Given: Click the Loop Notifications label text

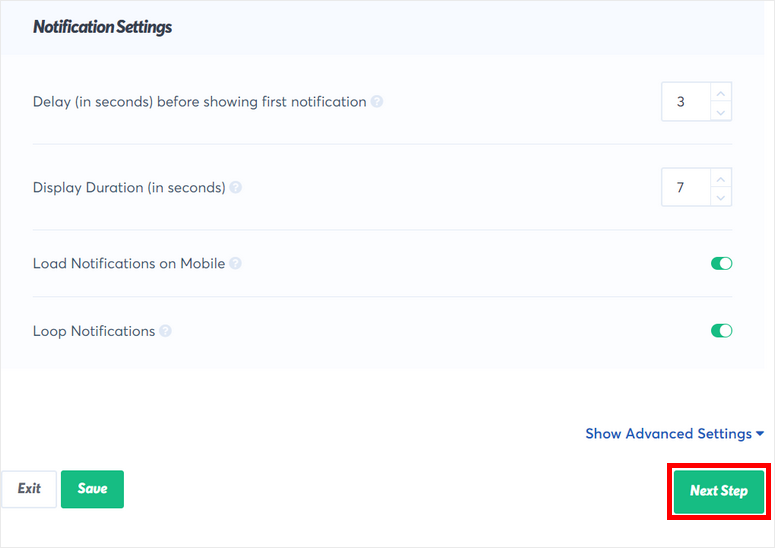Looking at the screenshot, I should coord(94,331).
